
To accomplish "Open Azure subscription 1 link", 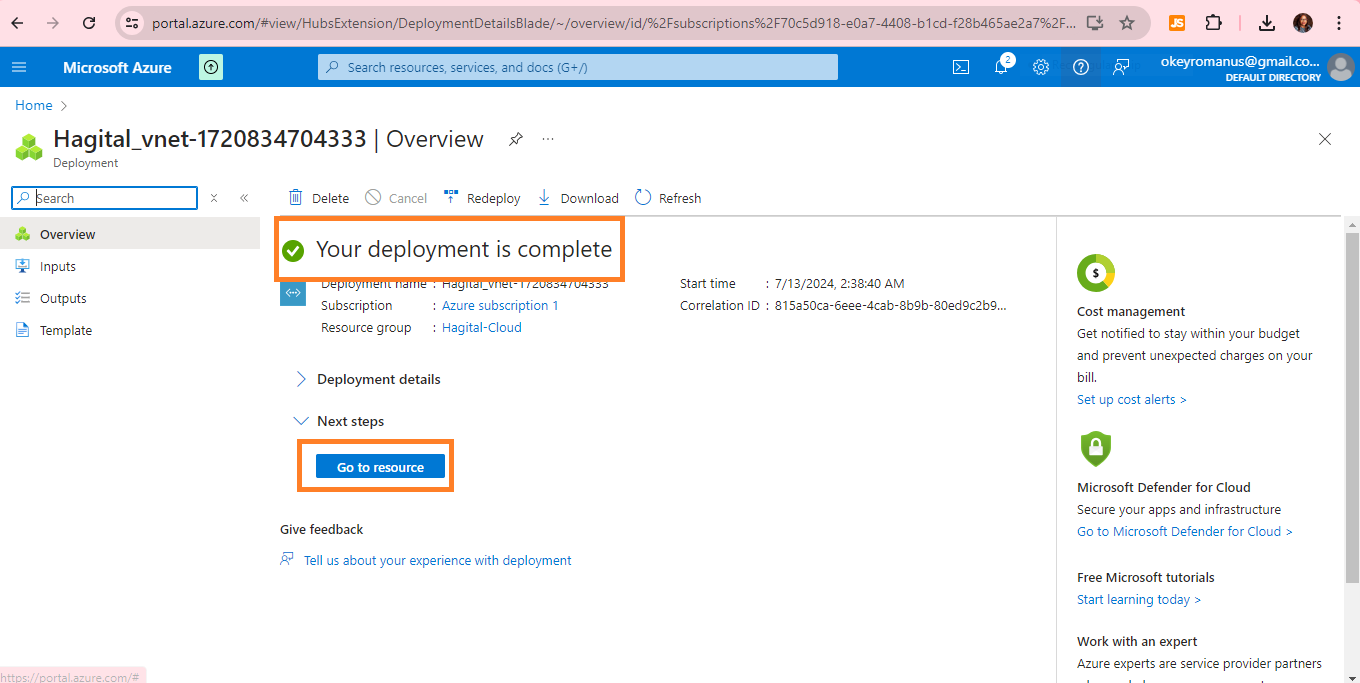I will 500,306.
